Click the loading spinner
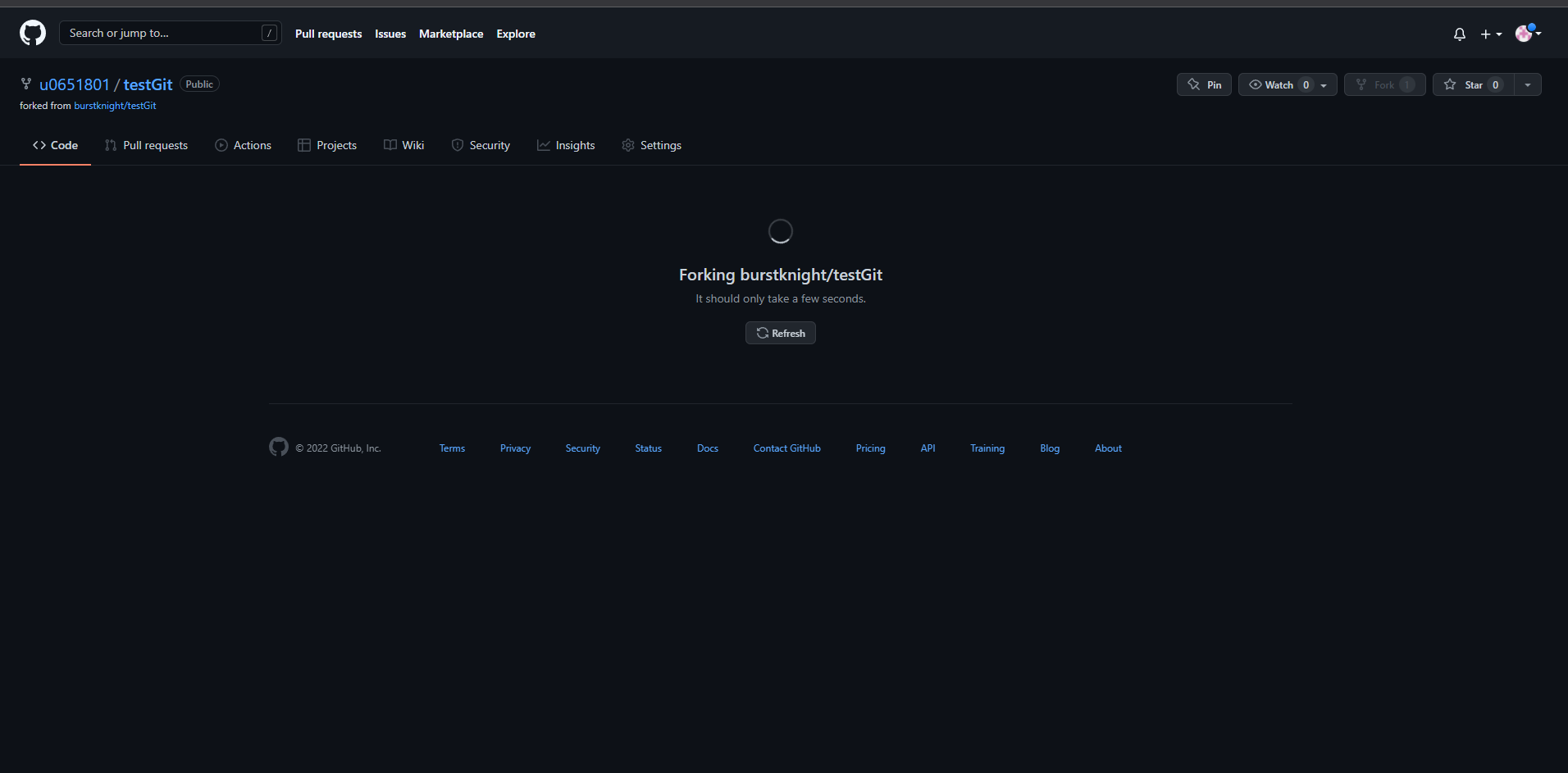 click(781, 231)
